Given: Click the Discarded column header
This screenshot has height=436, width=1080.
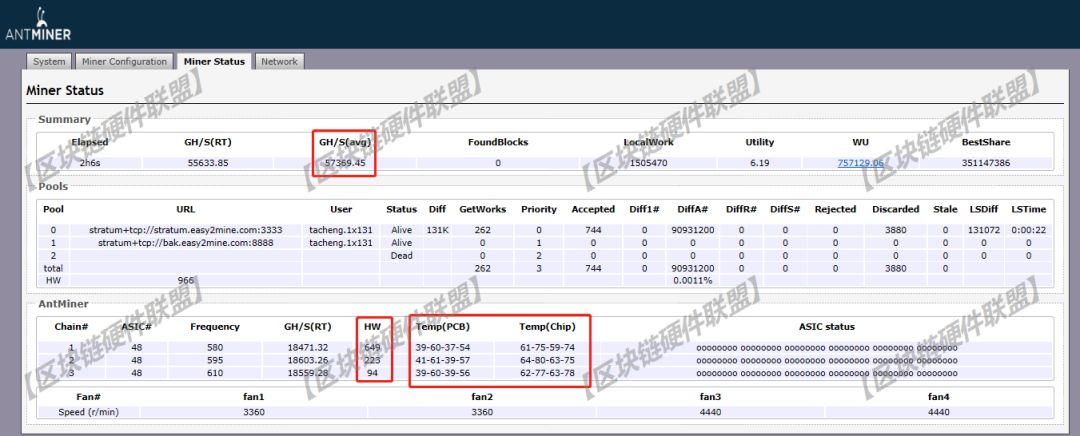Looking at the screenshot, I should pyautogui.click(x=895, y=209).
